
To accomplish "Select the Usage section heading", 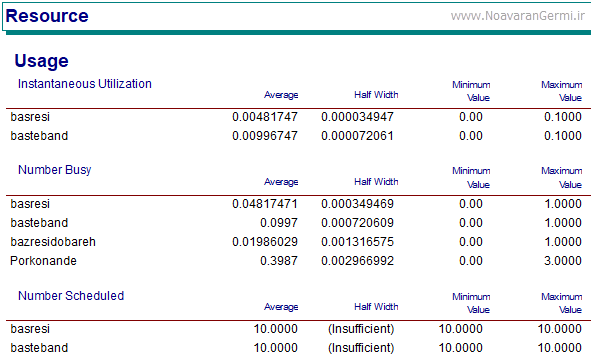I will pos(41,61).
